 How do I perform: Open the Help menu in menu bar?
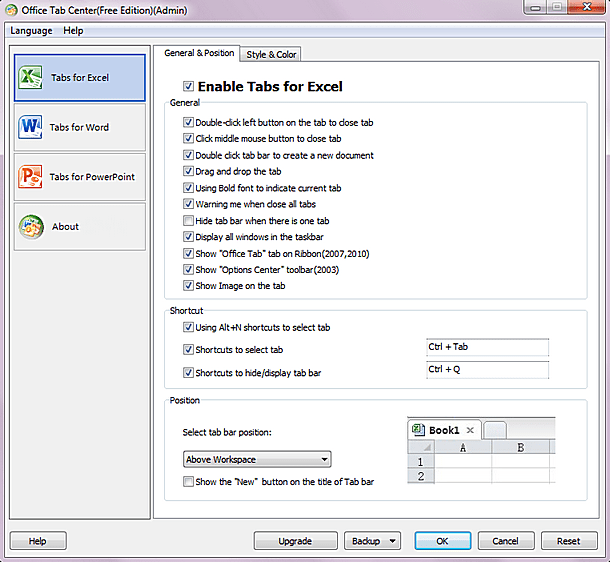[73, 30]
